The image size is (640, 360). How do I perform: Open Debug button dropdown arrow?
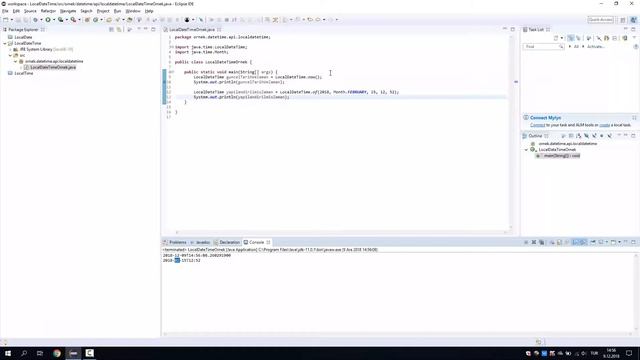41,20
